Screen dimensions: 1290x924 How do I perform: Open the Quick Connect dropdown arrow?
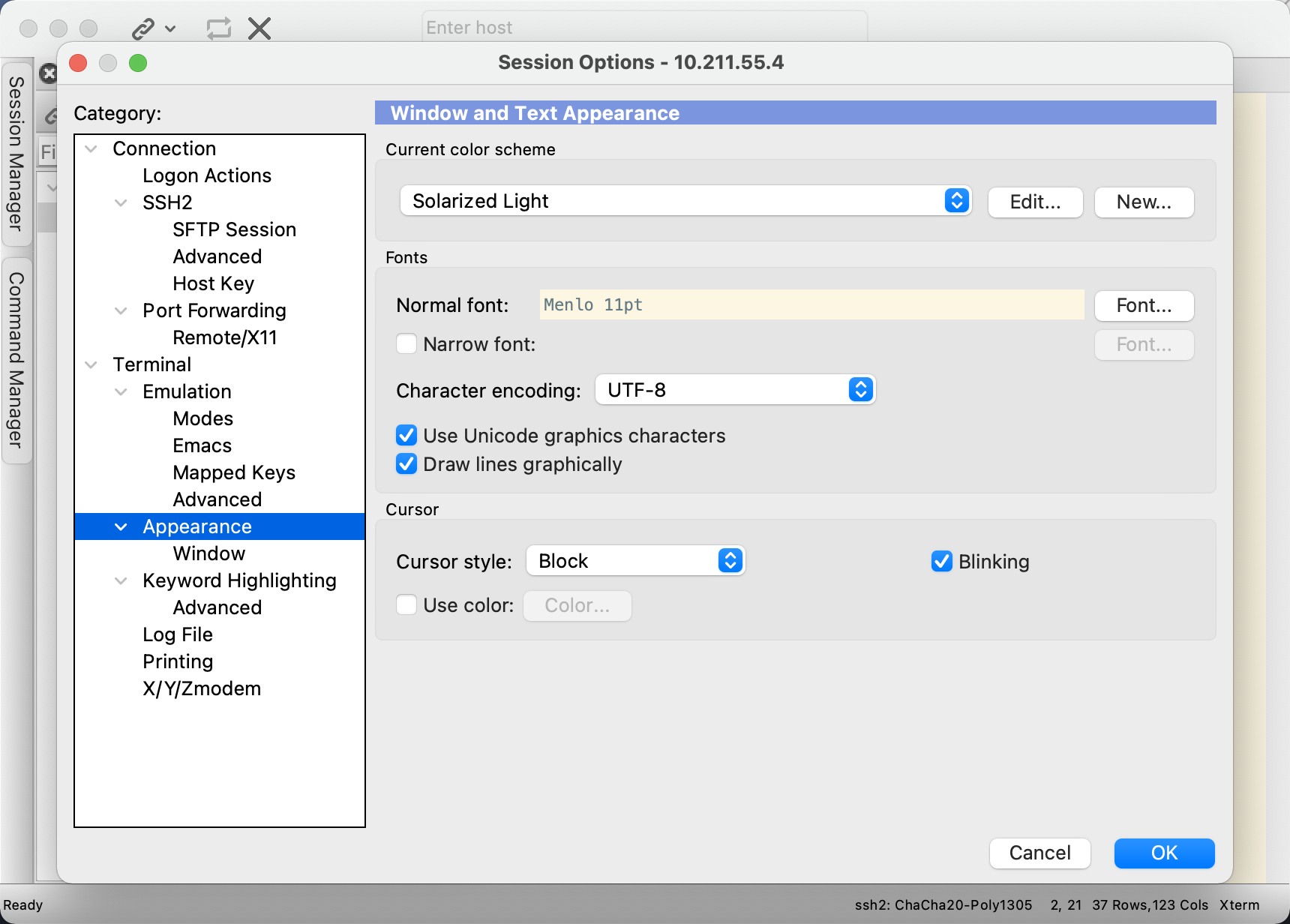[x=169, y=30]
